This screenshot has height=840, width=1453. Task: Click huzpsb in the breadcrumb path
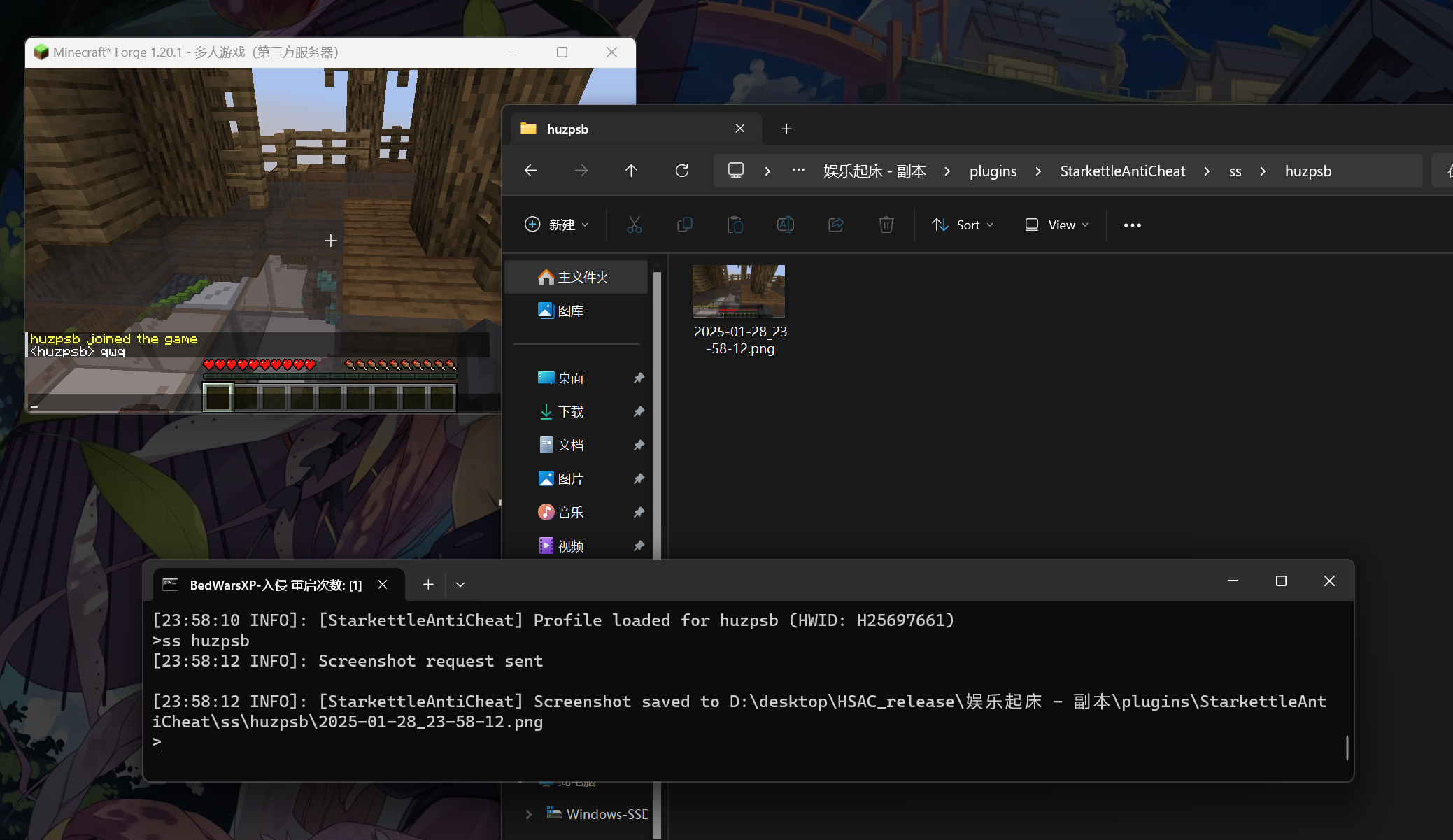pos(1307,171)
